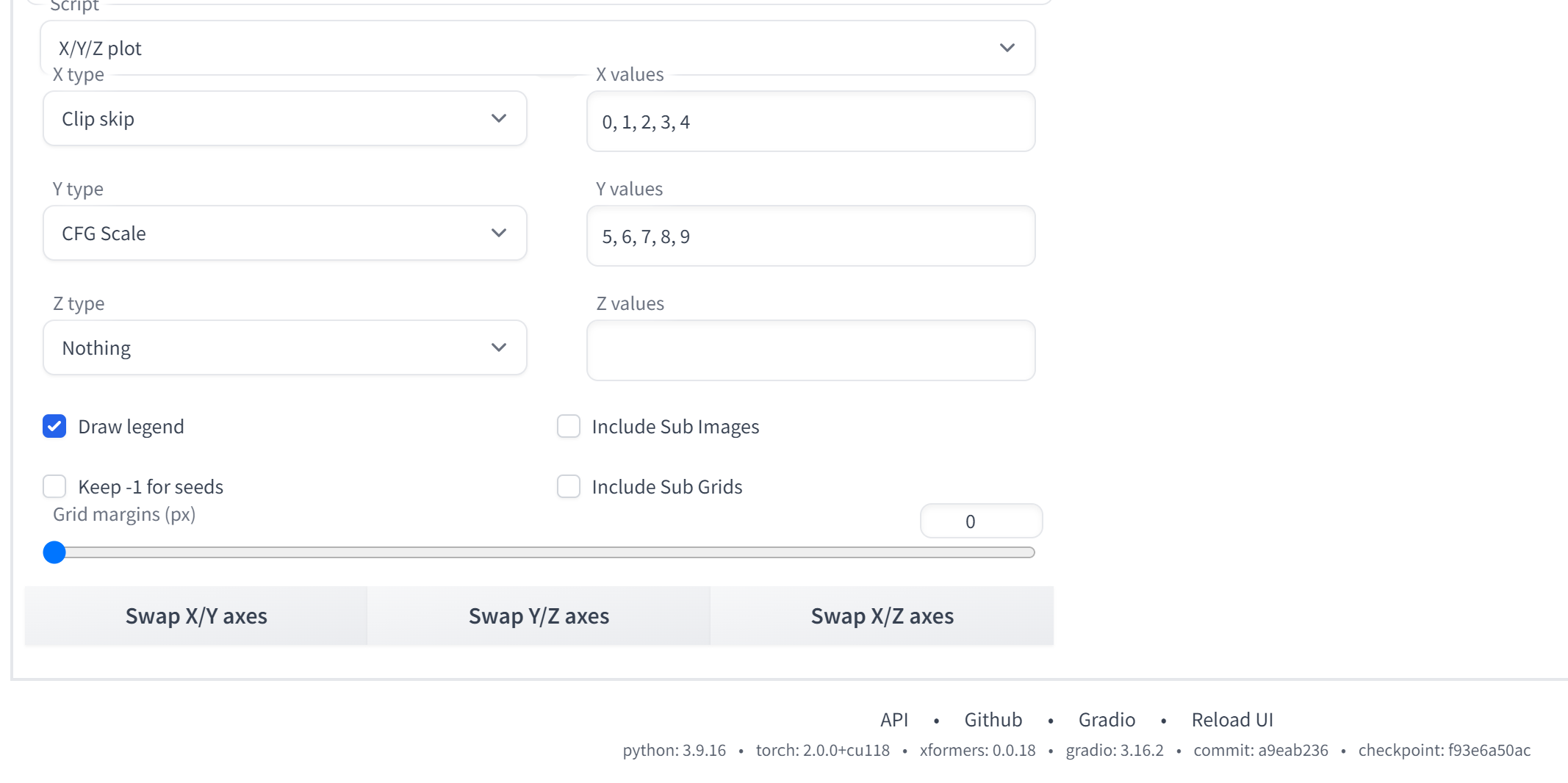1568x783 pixels.
Task: Open the Github footer link
Action: click(x=993, y=720)
